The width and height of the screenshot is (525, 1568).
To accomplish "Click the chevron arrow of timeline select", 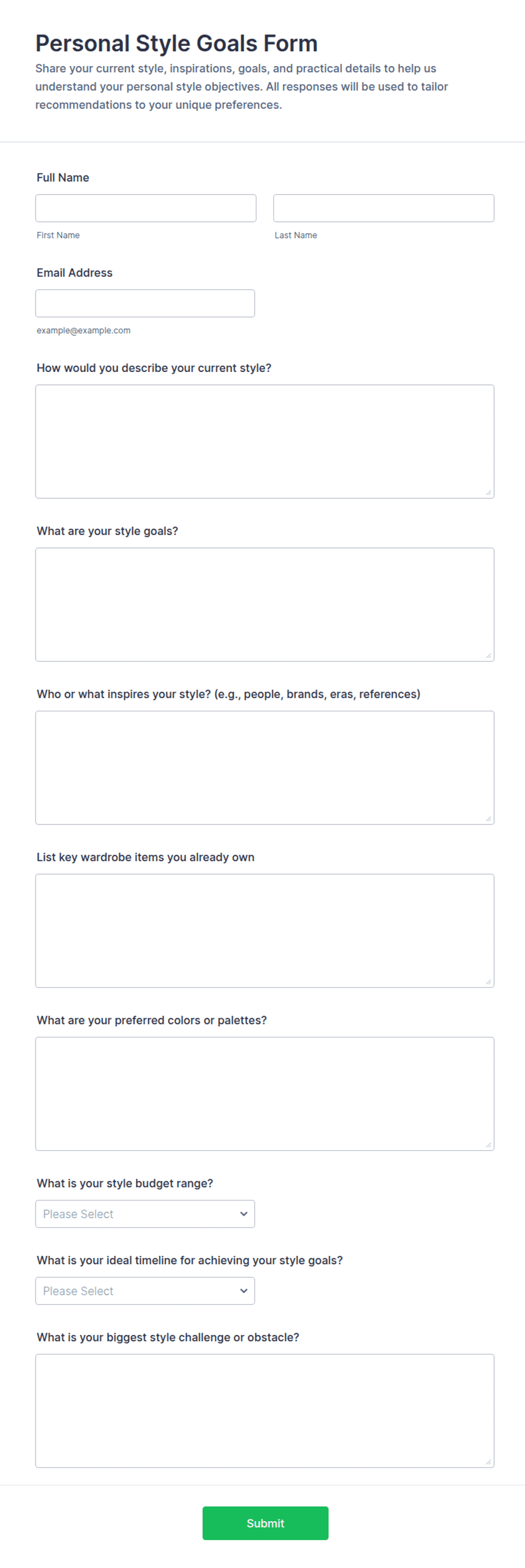I will coord(244,1291).
